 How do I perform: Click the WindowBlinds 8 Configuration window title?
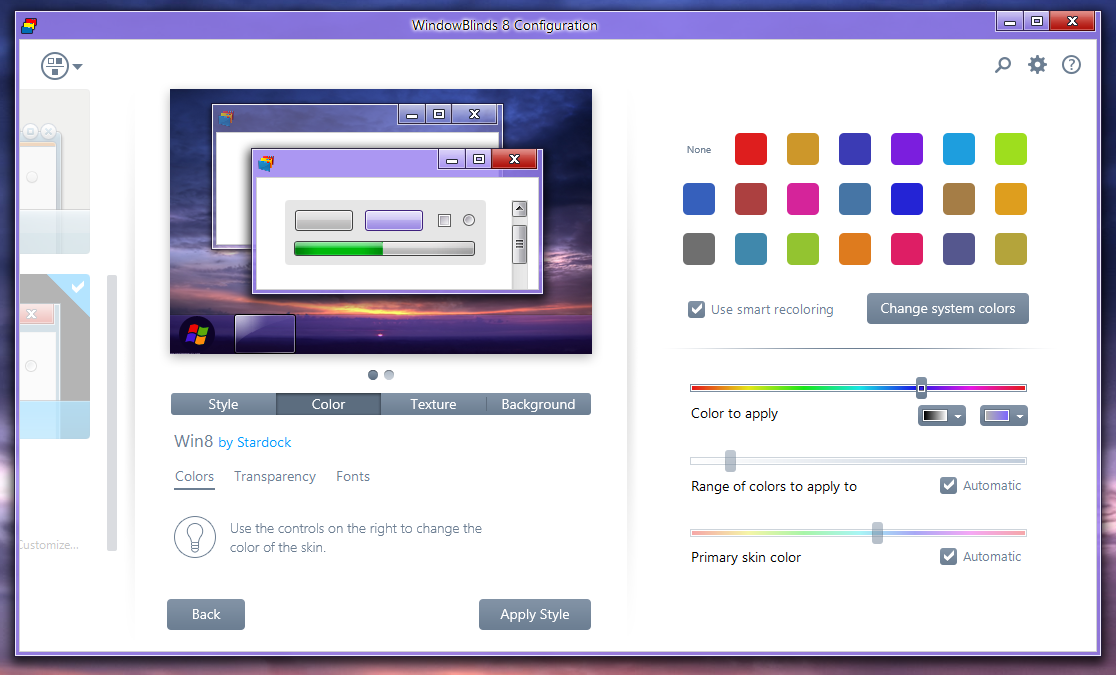pos(505,26)
